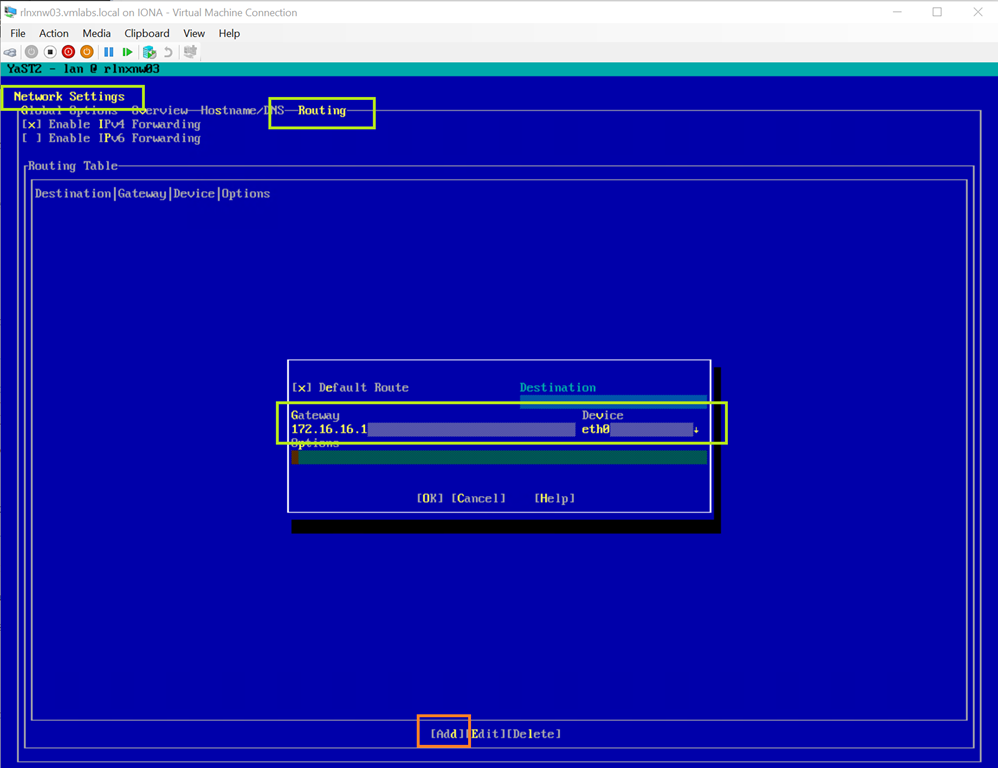Click the Turn Off (black square) icon
998x768 pixels.
50,52
